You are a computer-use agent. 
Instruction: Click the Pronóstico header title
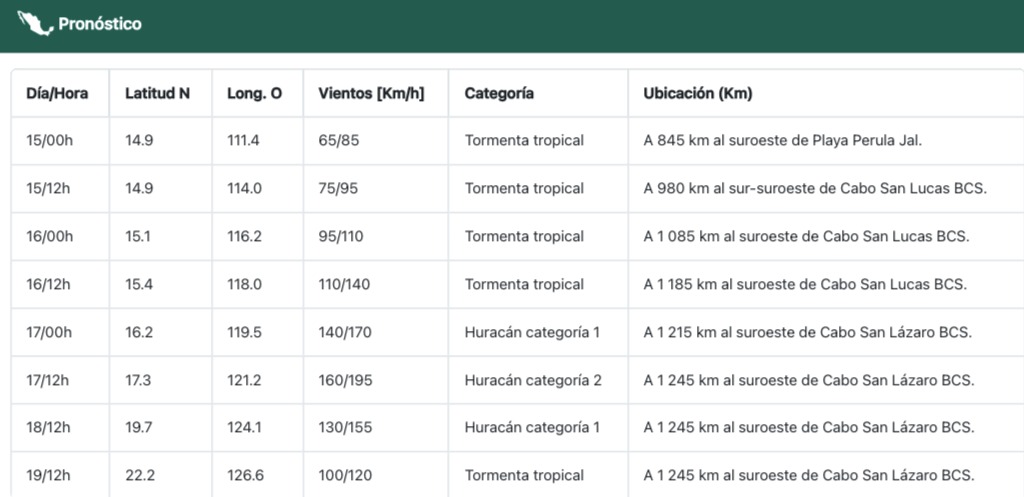coord(100,24)
